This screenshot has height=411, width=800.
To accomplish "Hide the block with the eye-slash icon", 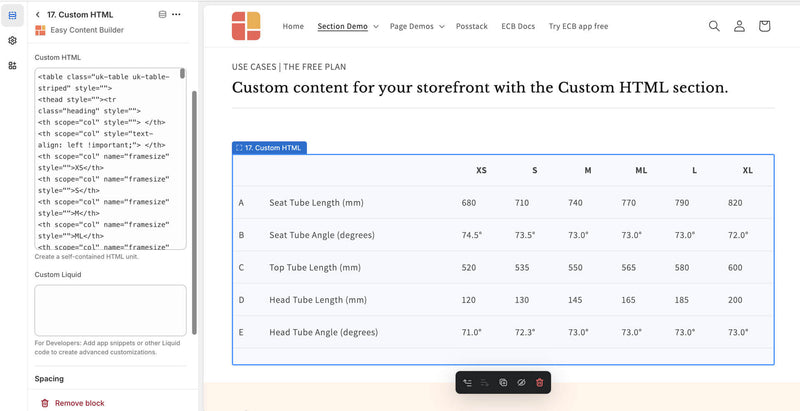I will pyautogui.click(x=521, y=382).
